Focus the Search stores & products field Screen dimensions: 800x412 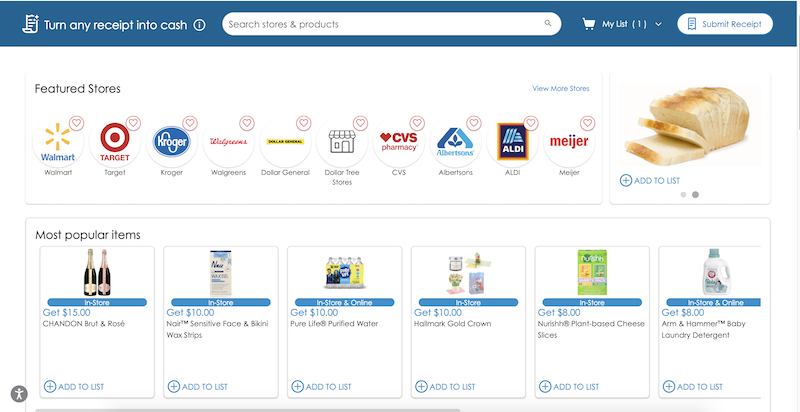391,24
